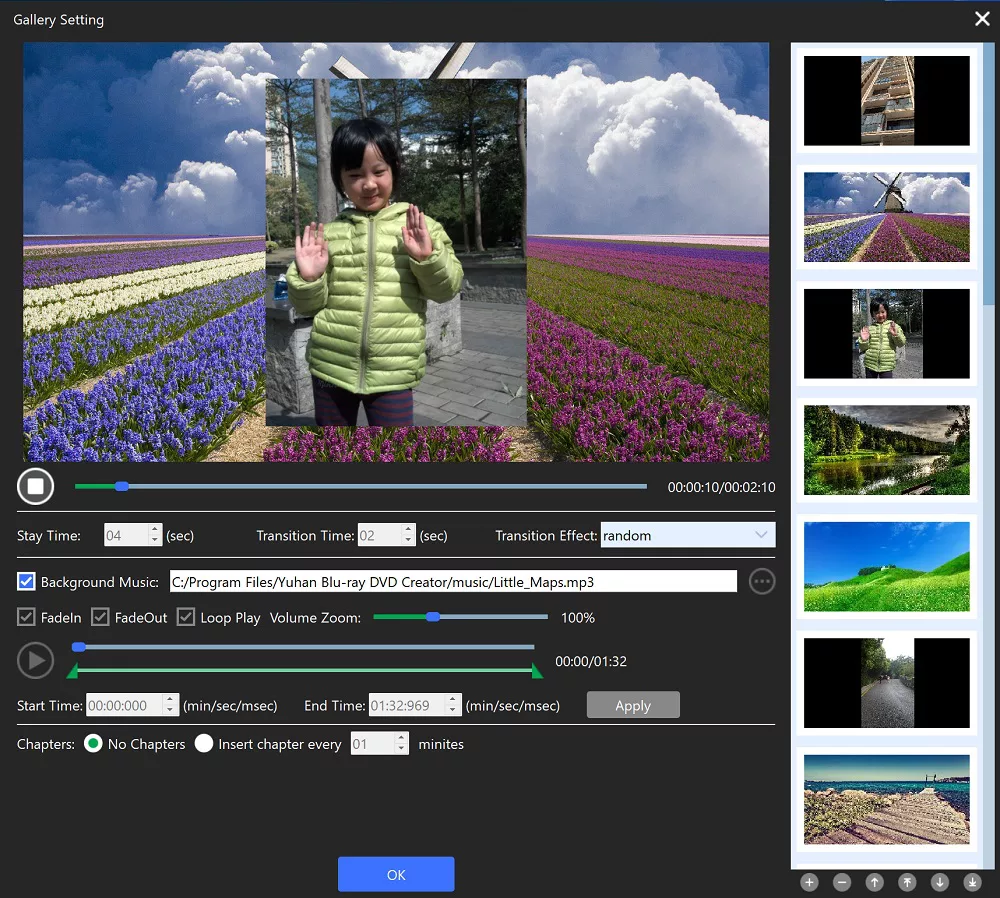Play the background music preview
Image resolution: width=1000 pixels, height=898 pixels.
pos(35,660)
